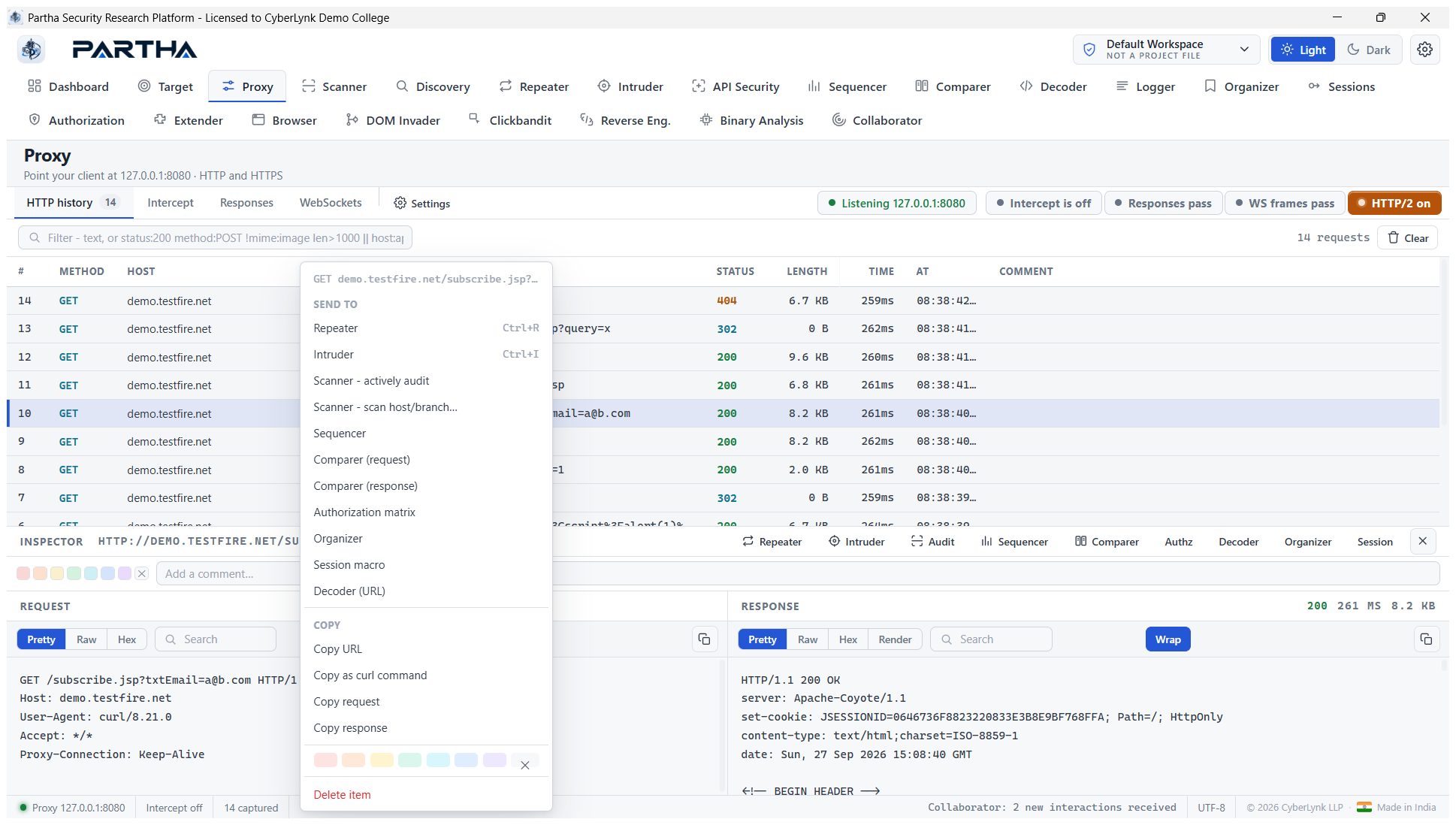The height and width of the screenshot is (825, 1456).
Task: Open the Binary Analysis tool
Action: tap(751, 120)
